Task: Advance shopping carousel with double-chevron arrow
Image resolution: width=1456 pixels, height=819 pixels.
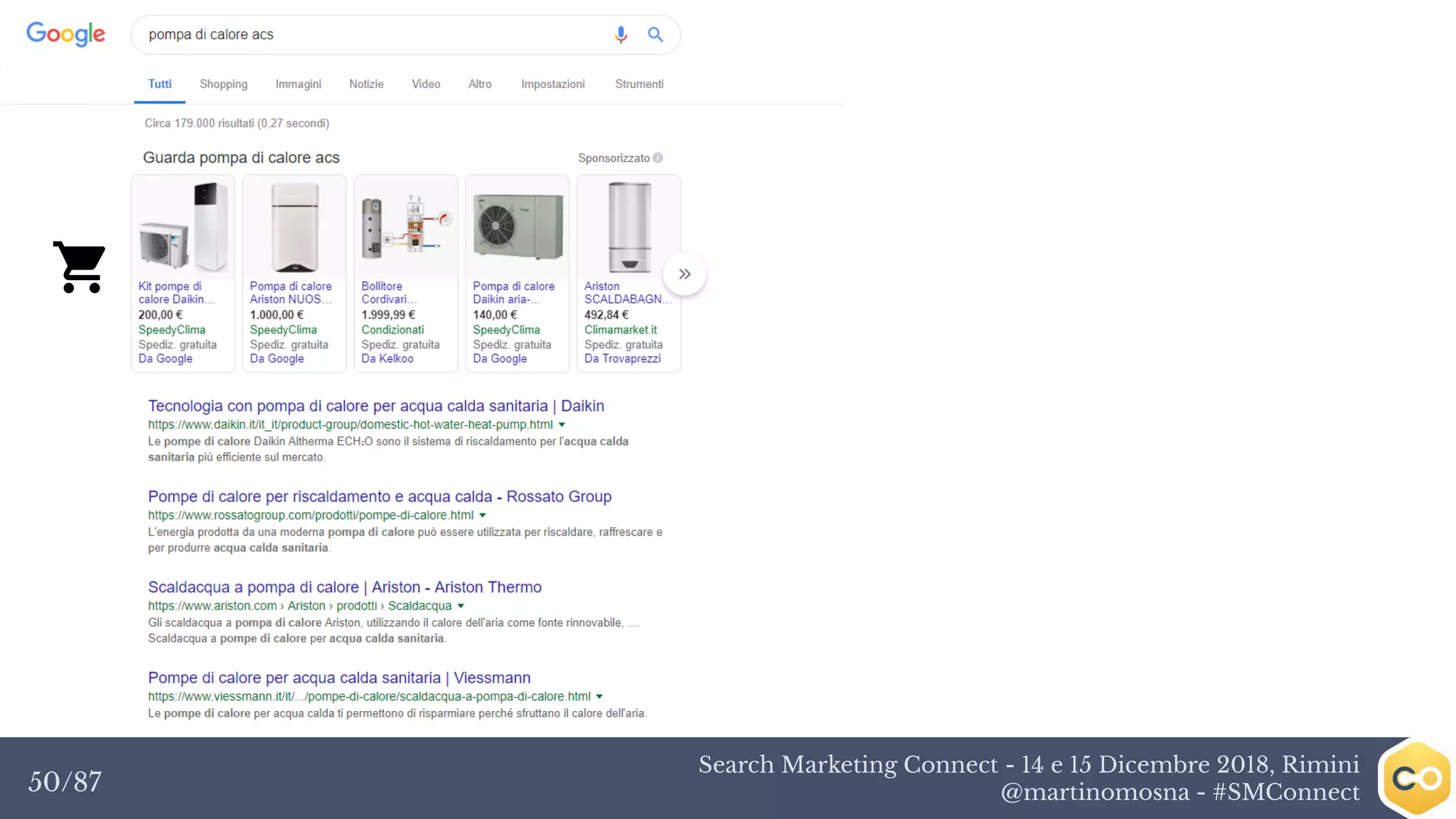Action: 685,274
